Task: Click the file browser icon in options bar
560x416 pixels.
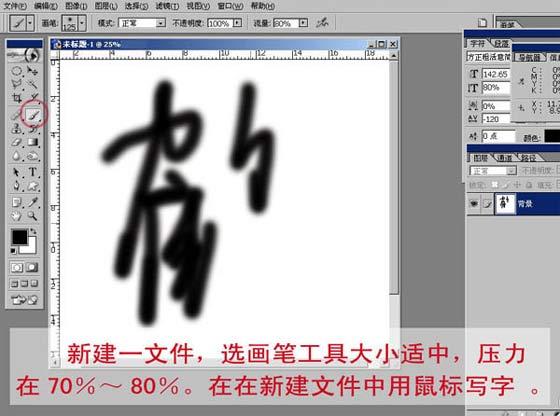Action: click(482, 22)
